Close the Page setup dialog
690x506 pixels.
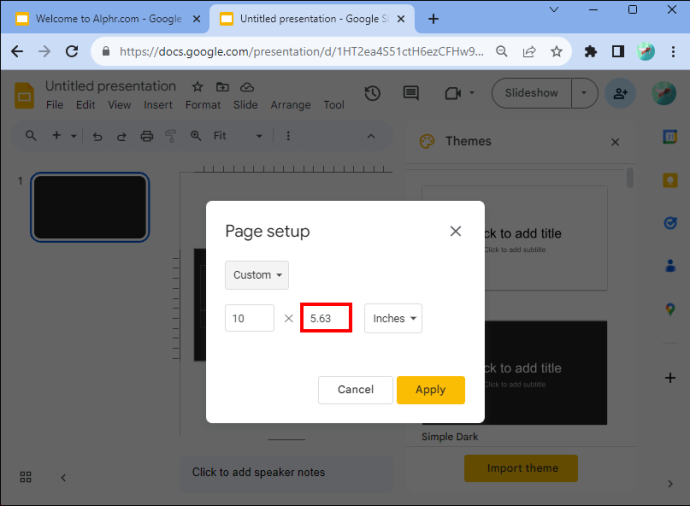pos(455,231)
